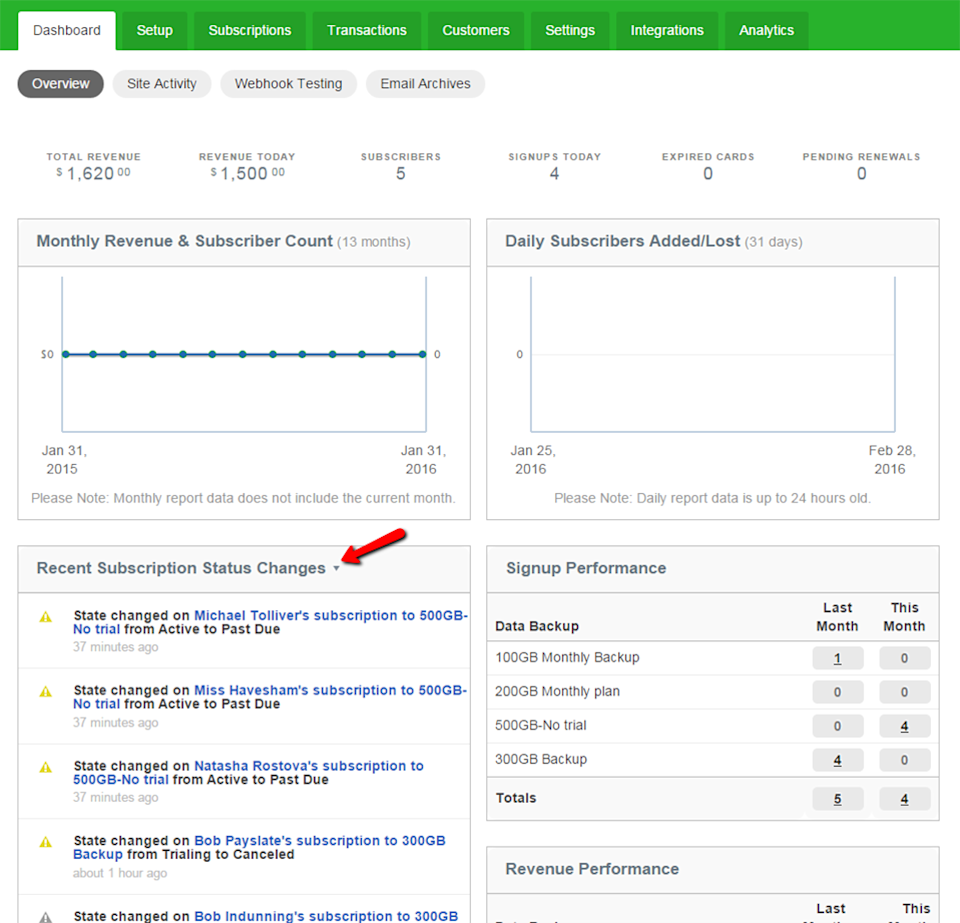Click 100GB Monthly Backup Last Month count 1

838,659
